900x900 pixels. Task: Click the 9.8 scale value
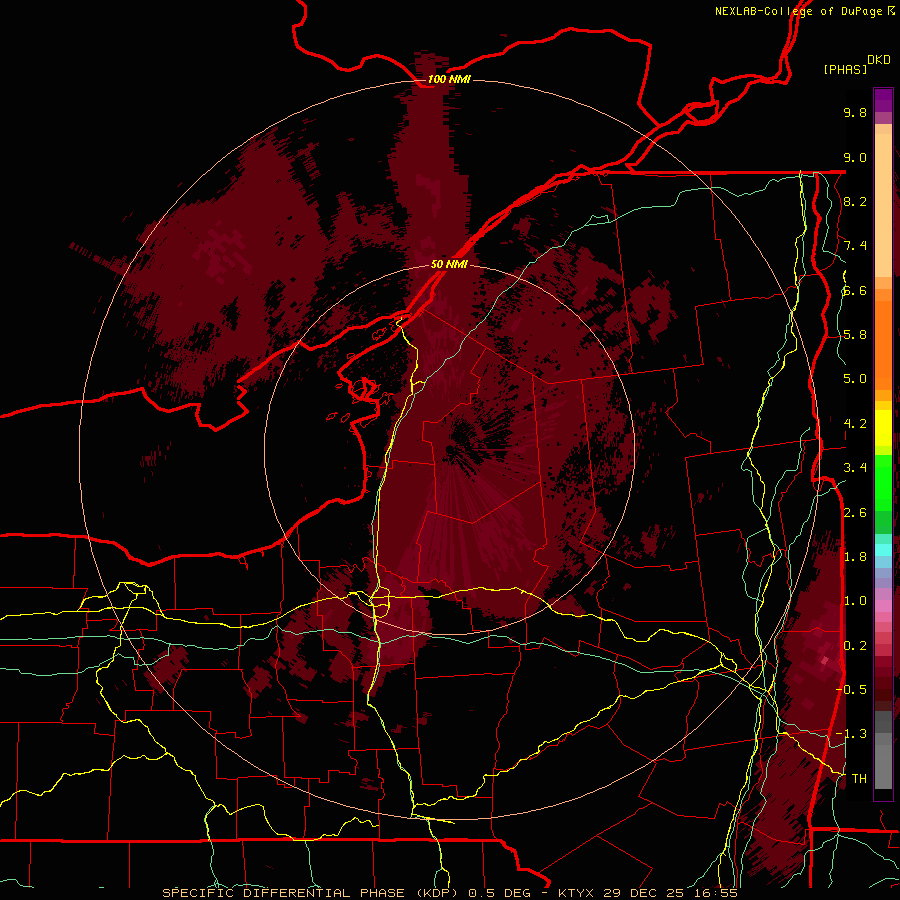pos(855,113)
